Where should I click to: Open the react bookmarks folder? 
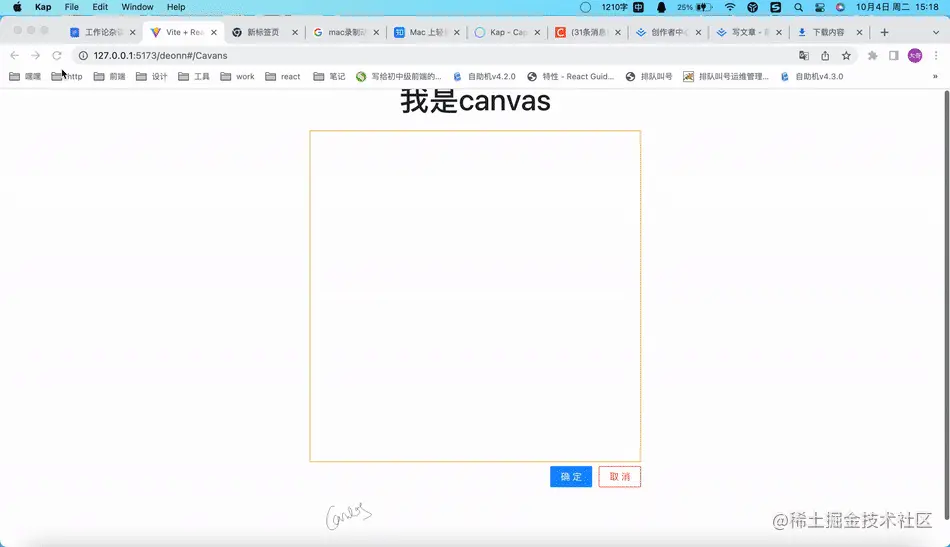click(x=283, y=76)
